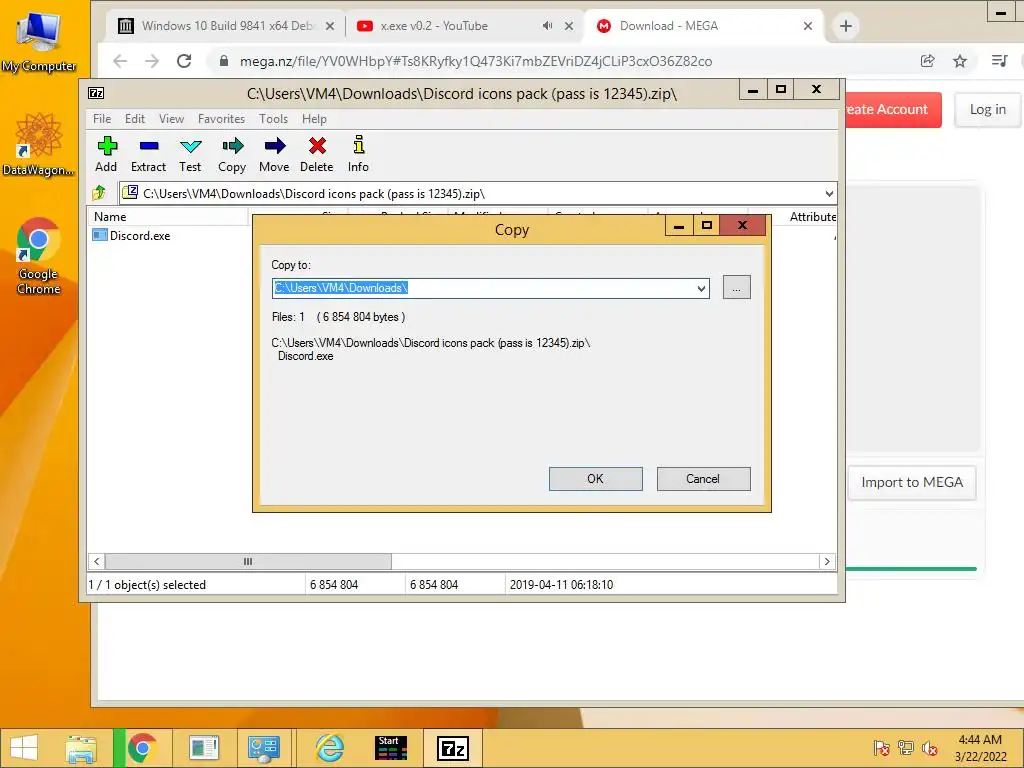Open a new Chrome tab
The width and height of the screenshot is (1024, 768).
click(846, 26)
